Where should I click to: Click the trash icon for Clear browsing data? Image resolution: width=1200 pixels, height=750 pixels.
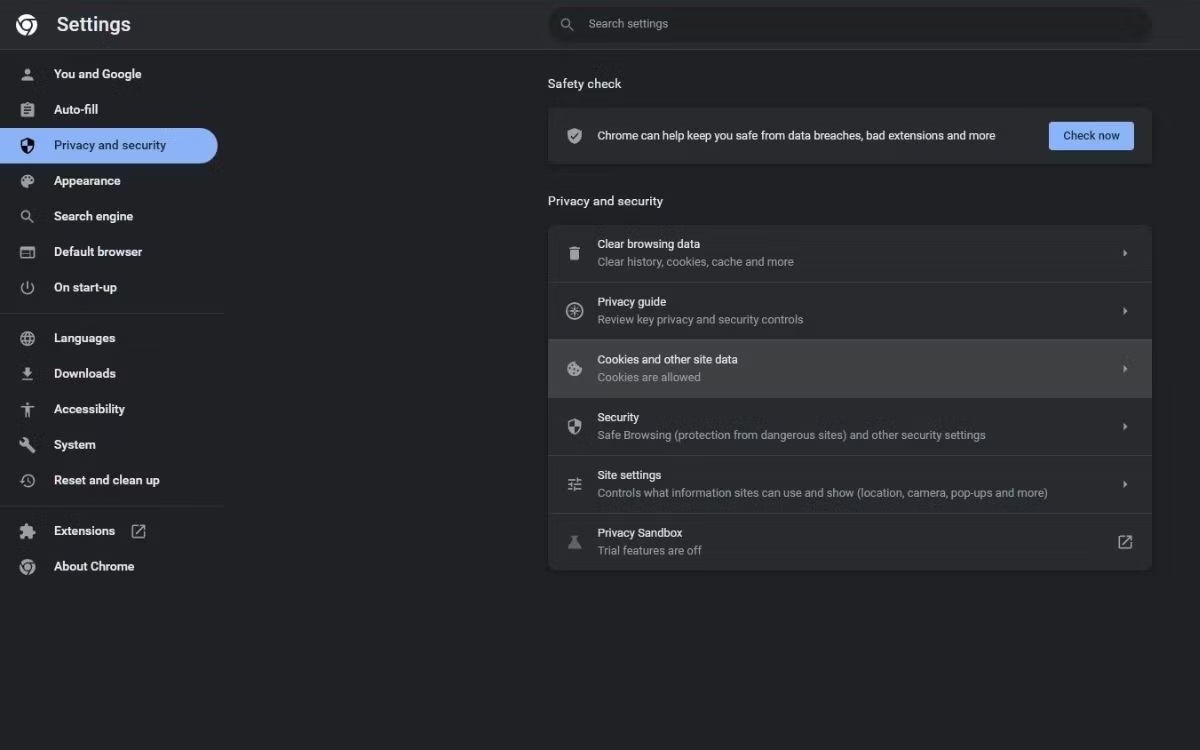click(574, 253)
